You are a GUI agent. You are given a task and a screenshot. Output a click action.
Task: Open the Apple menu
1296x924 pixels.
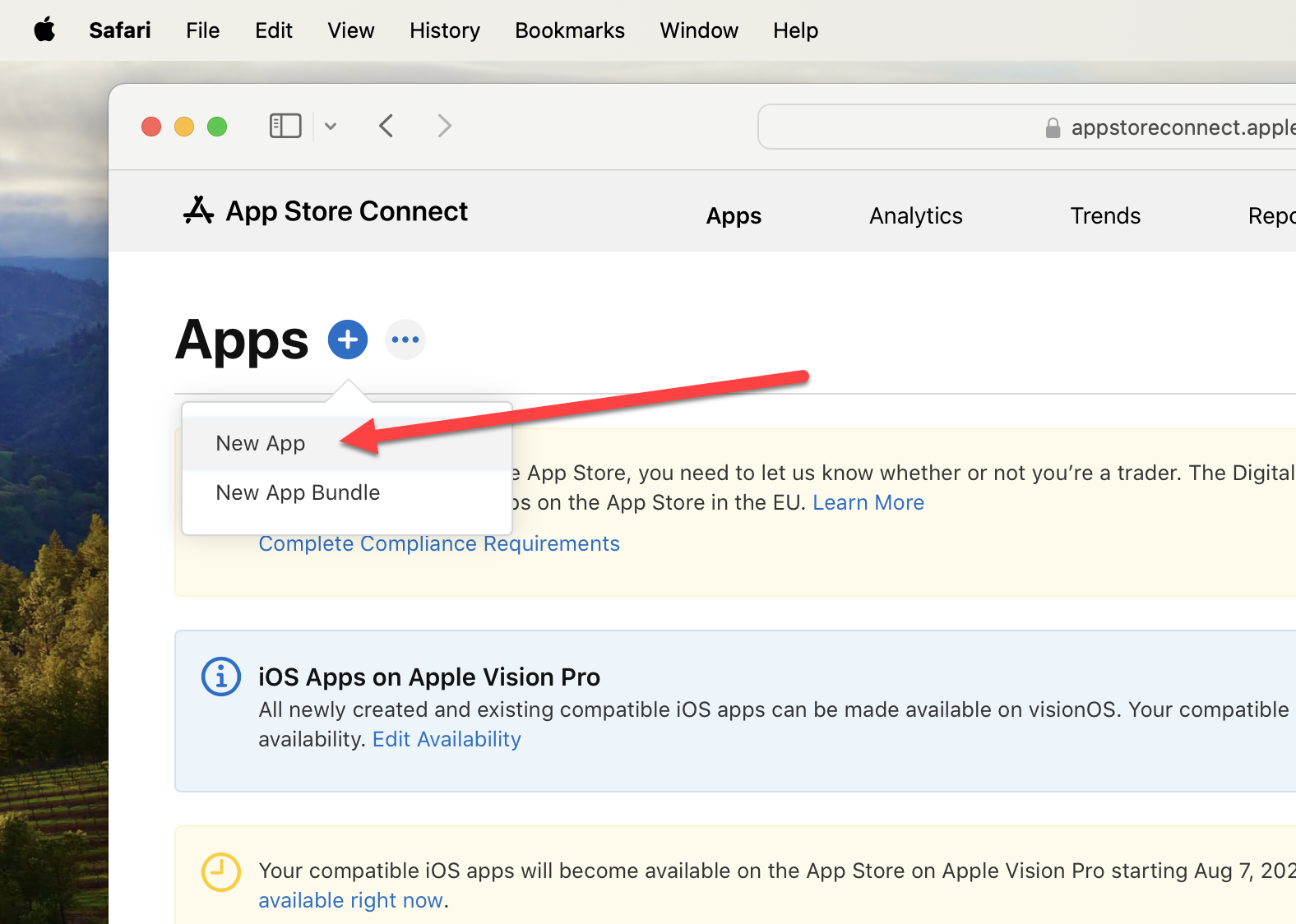[44, 30]
